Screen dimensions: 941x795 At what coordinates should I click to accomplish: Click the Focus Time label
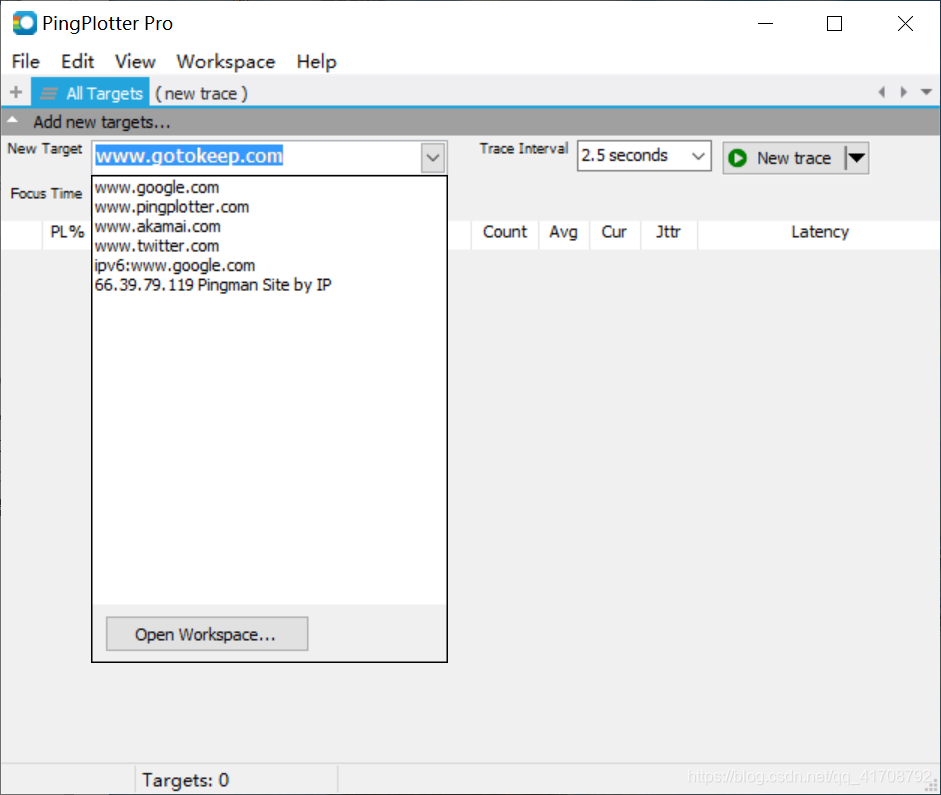[46, 193]
